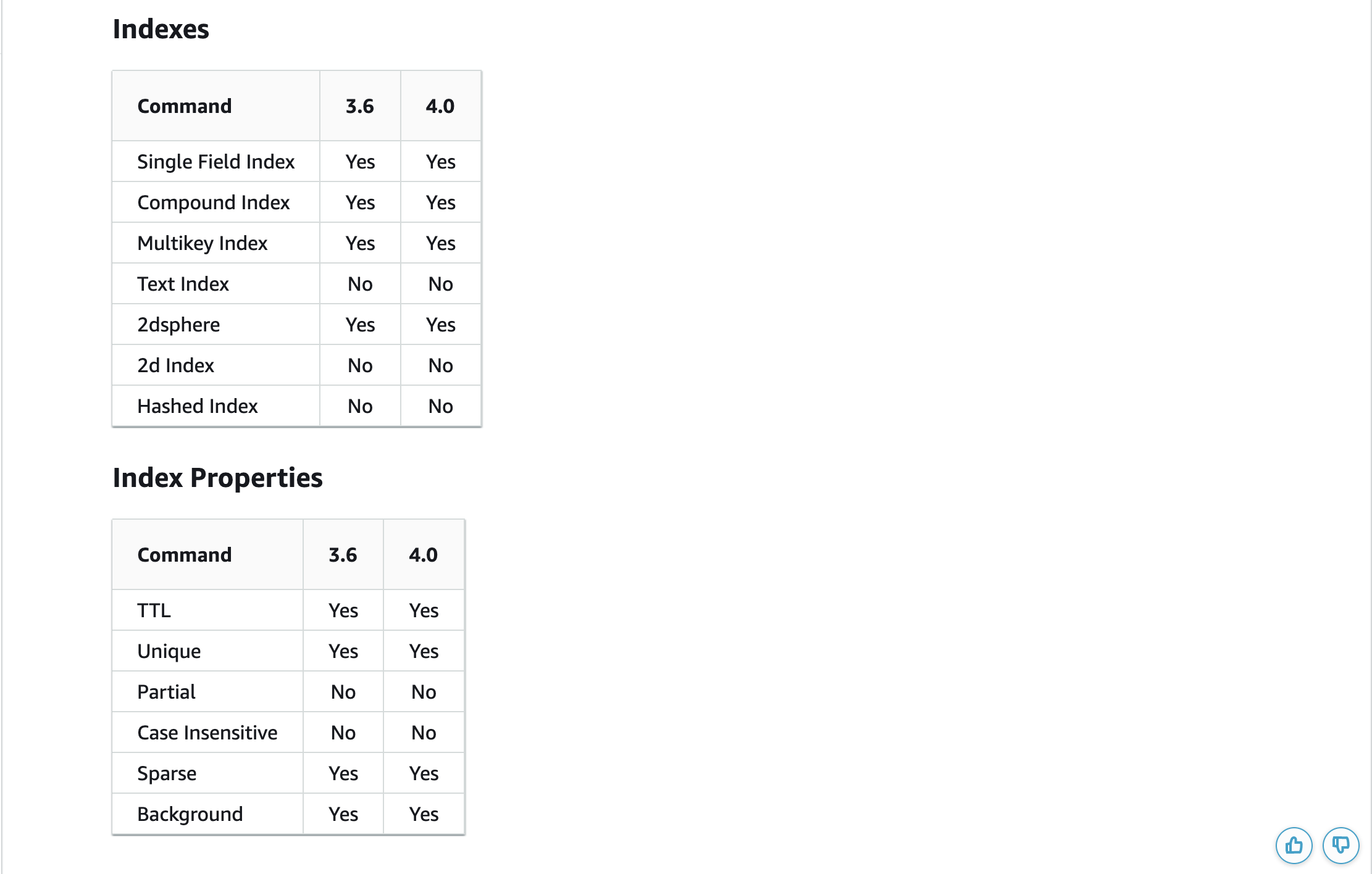
Task: Click the Single Field Index row label
Action: [x=215, y=162]
